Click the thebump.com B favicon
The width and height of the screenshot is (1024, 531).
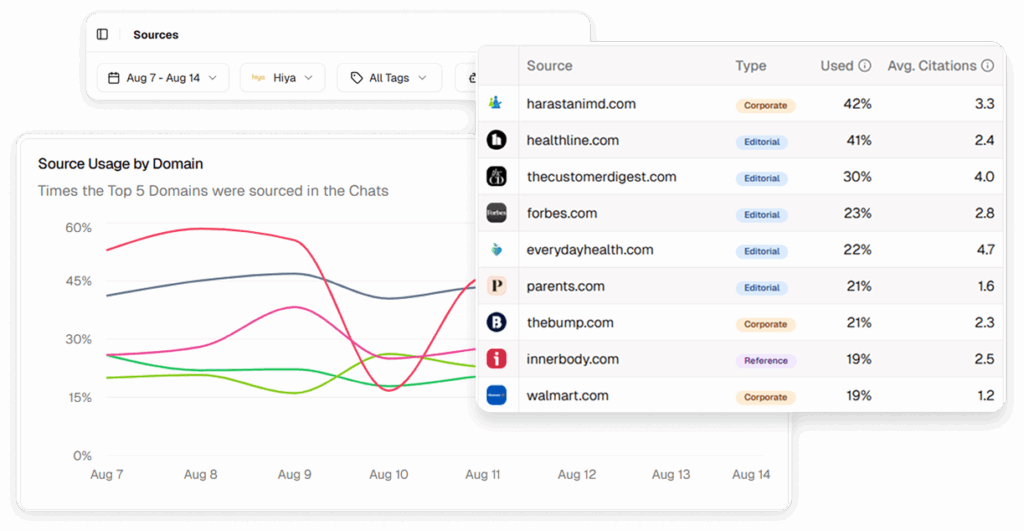[x=496, y=322]
